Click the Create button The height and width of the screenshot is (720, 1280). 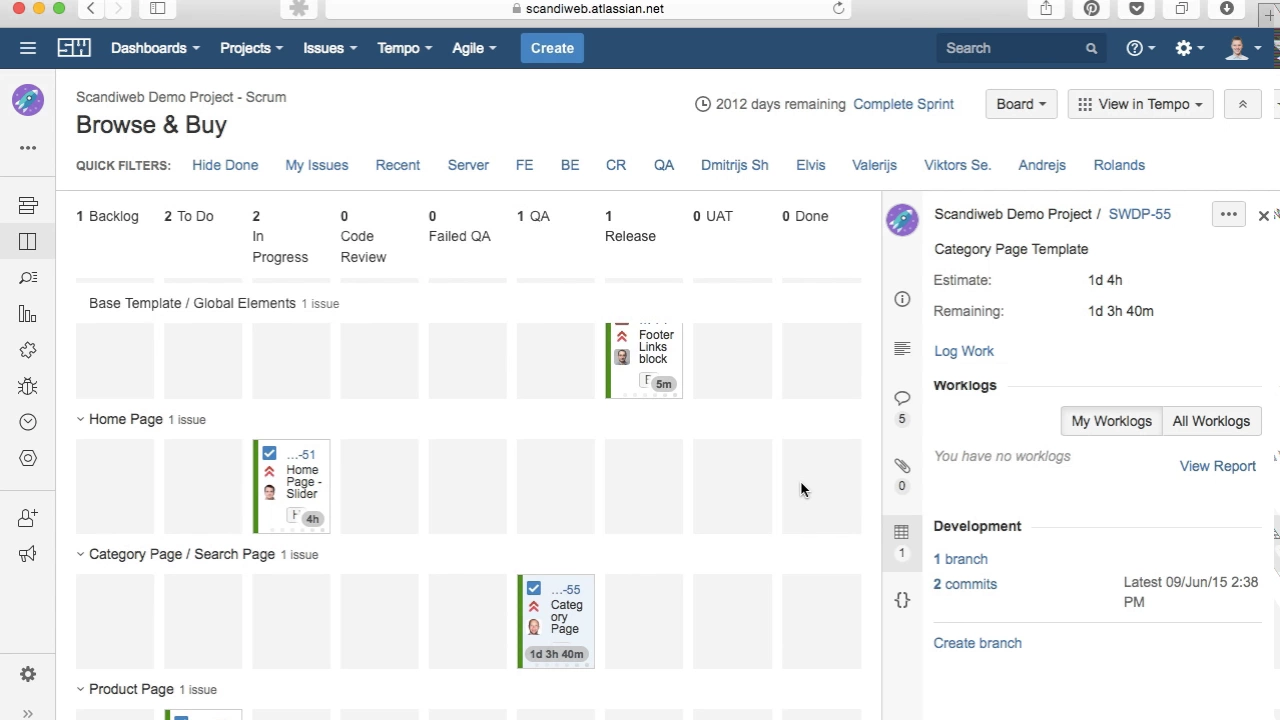coord(552,48)
